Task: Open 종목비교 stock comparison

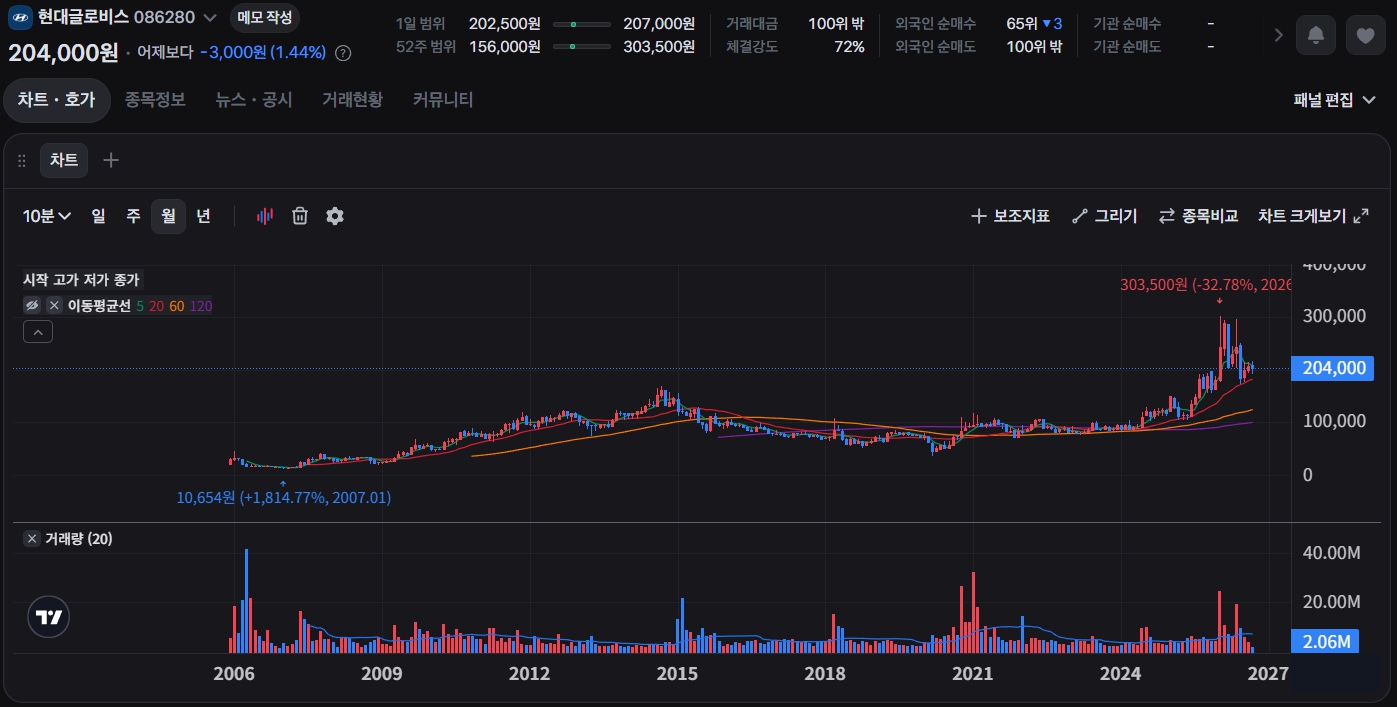Action: [1198, 216]
